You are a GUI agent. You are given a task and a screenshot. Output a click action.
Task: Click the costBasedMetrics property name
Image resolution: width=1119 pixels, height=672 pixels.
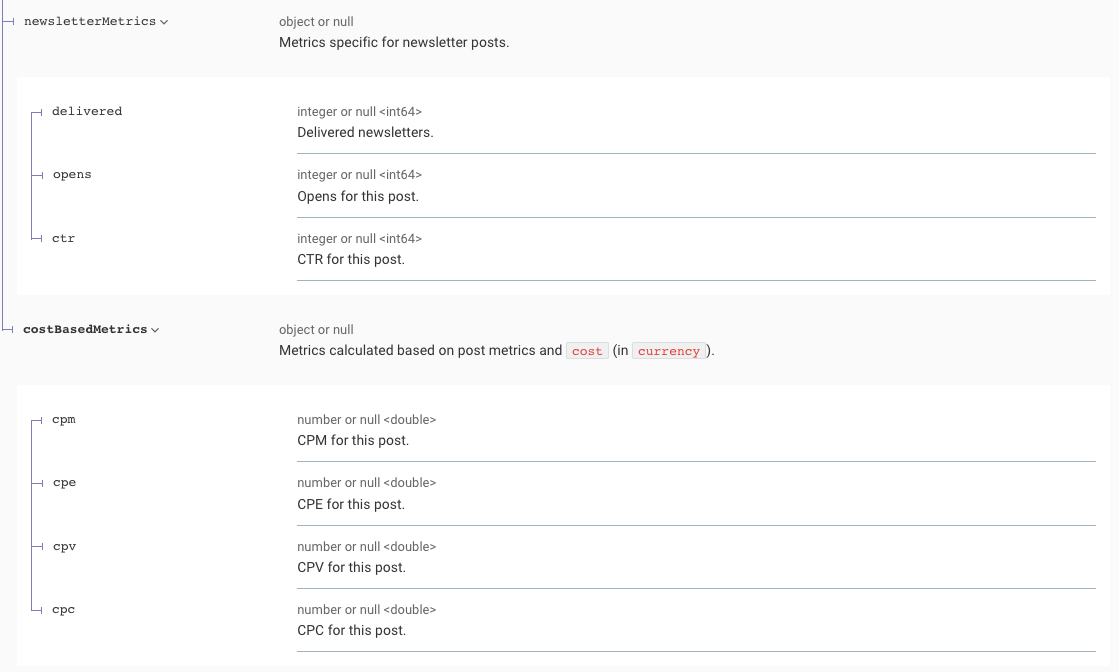(x=85, y=330)
